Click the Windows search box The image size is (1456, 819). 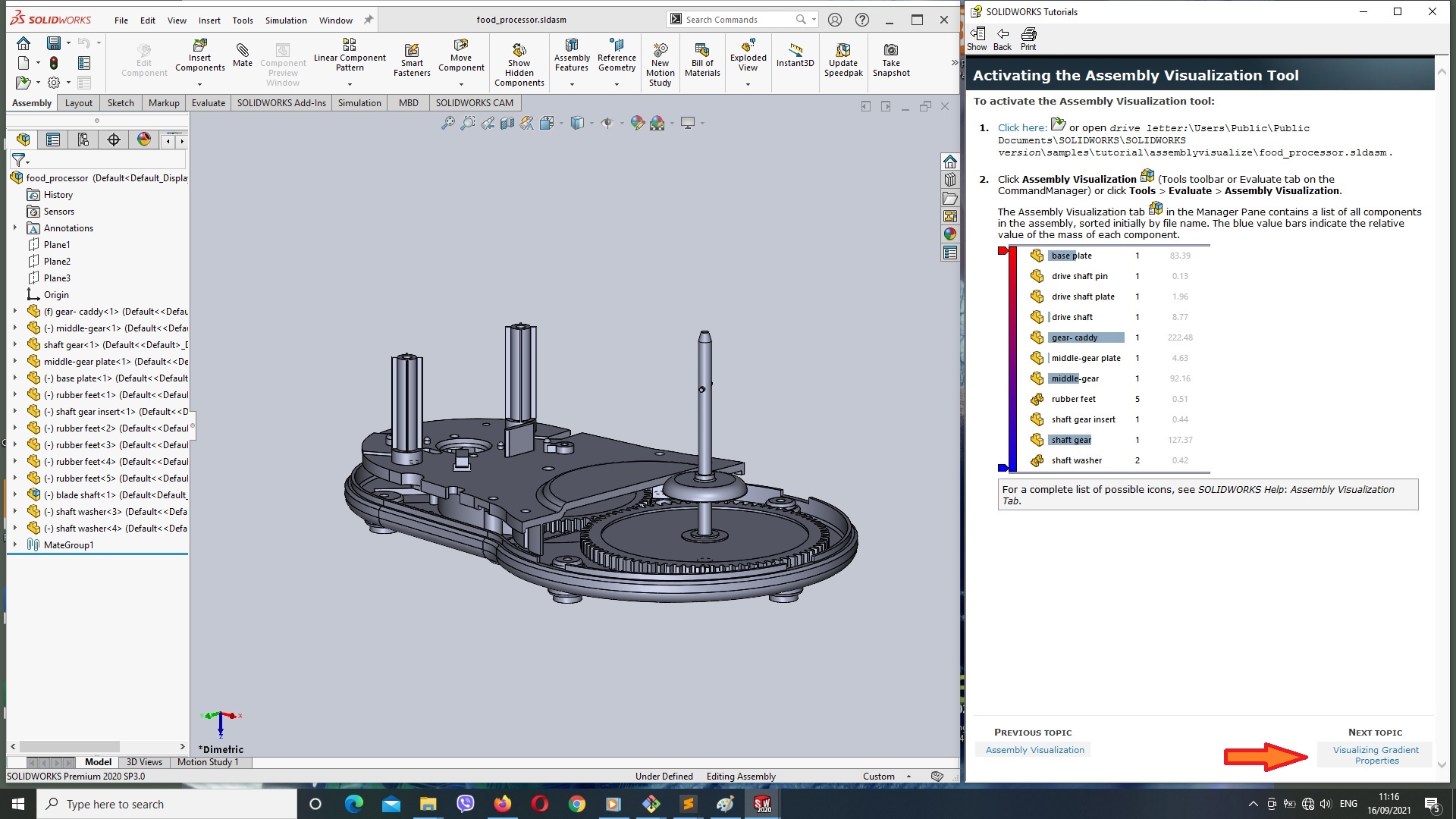(x=167, y=804)
